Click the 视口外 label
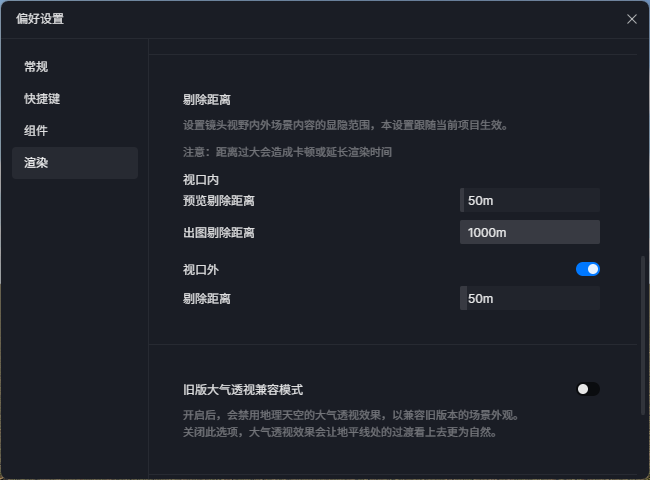The width and height of the screenshot is (650, 480). pos(200,270)
